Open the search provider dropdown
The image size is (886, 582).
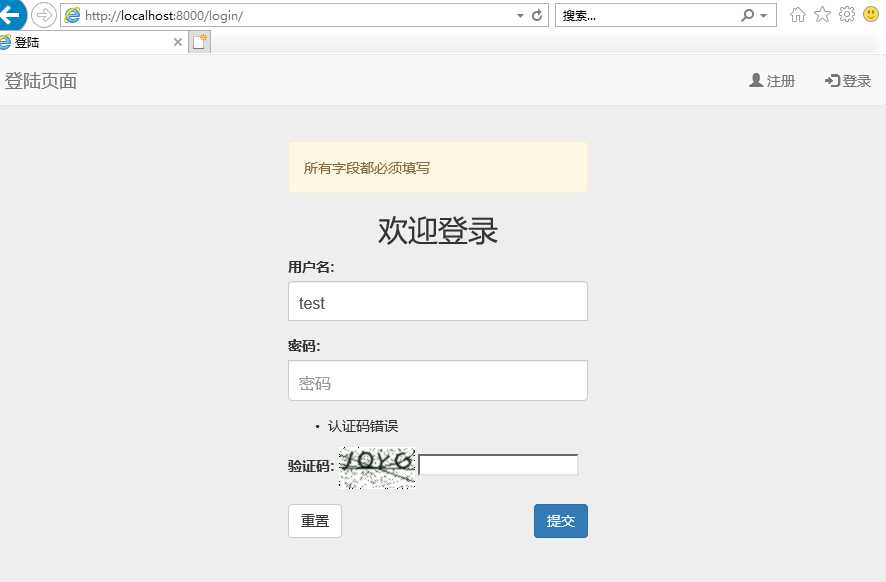point(764,15)
